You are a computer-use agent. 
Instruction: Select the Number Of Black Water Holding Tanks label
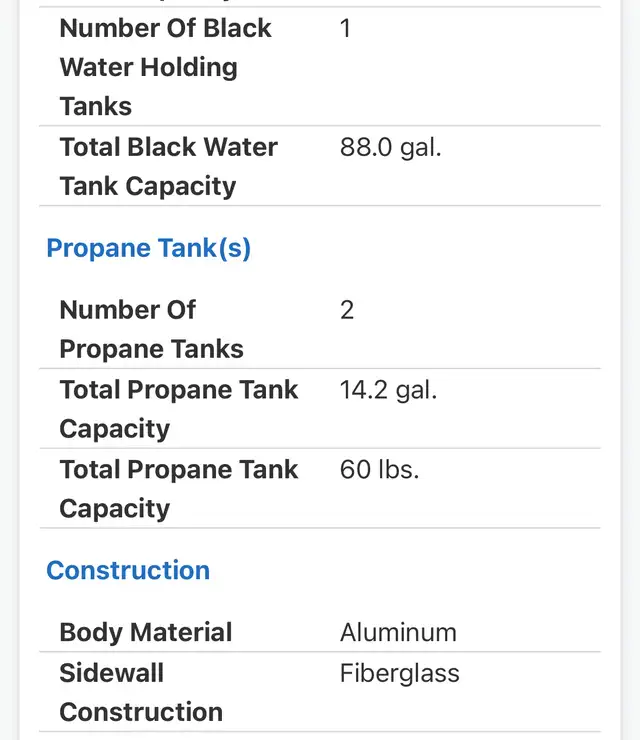(165, 67)
